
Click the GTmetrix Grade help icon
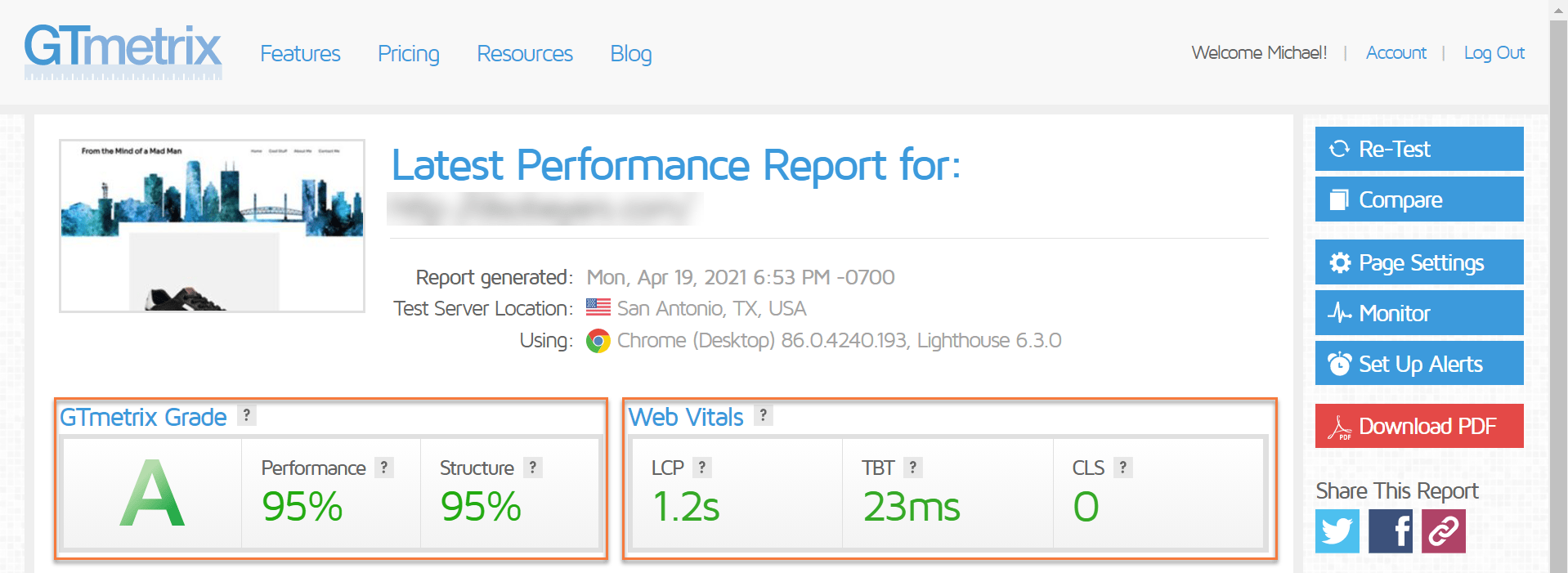point(247,415)
